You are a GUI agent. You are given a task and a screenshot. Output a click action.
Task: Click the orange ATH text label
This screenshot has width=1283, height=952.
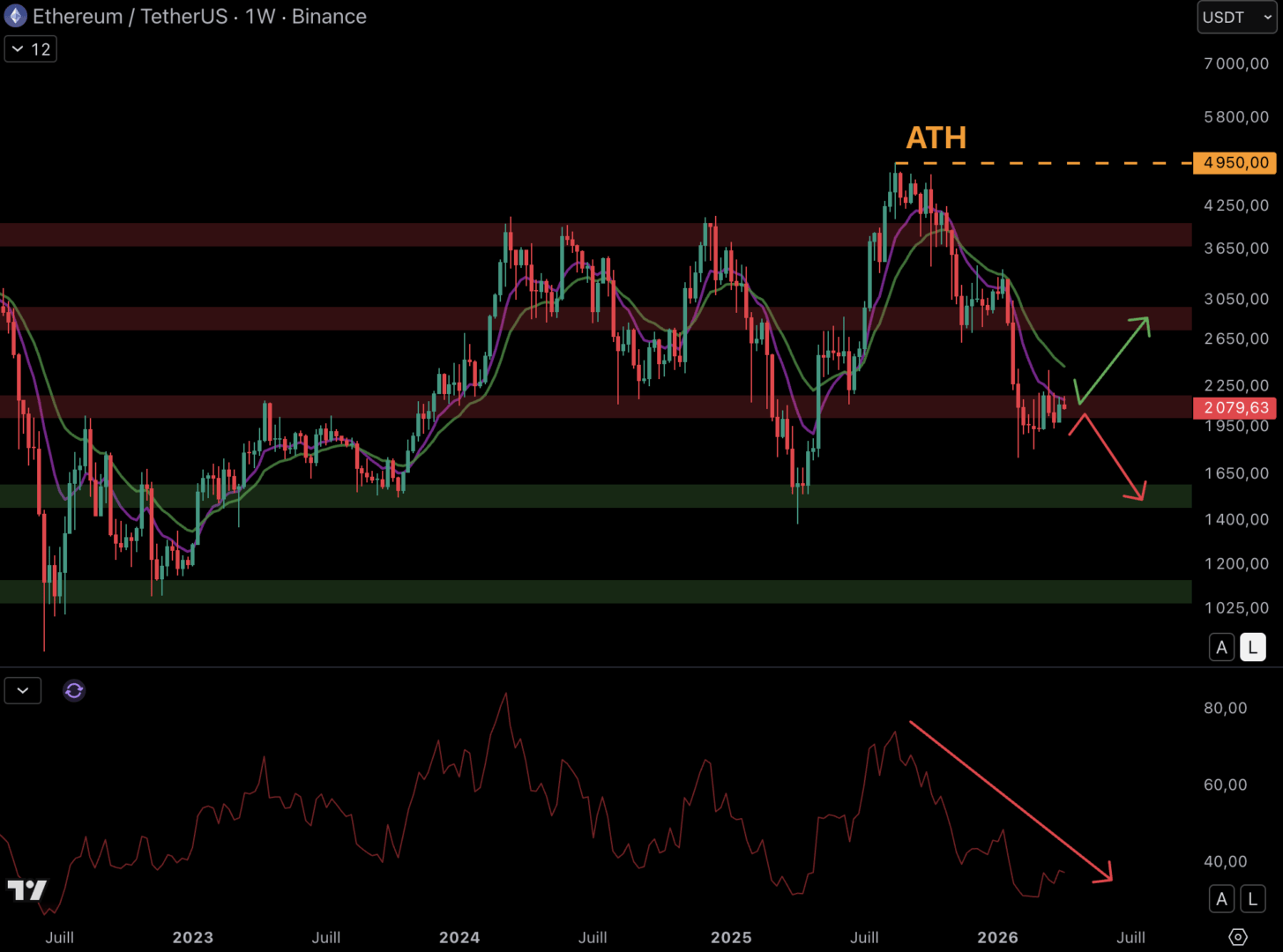point(936,138)
